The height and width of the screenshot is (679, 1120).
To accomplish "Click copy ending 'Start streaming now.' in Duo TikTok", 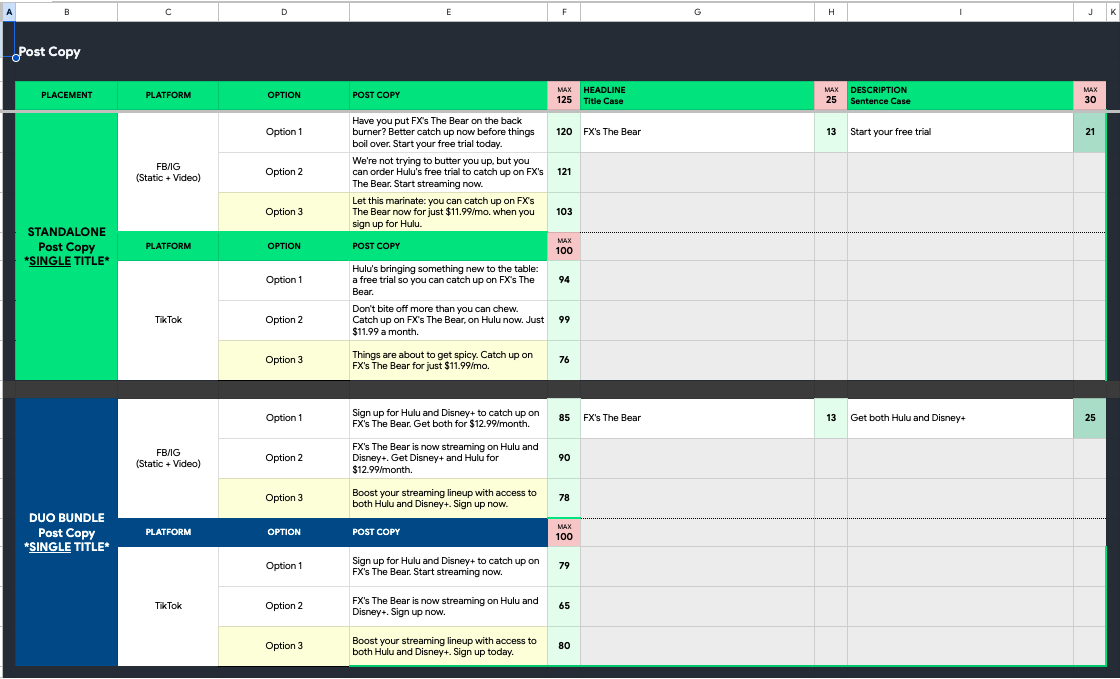I will tap(448, 566).
